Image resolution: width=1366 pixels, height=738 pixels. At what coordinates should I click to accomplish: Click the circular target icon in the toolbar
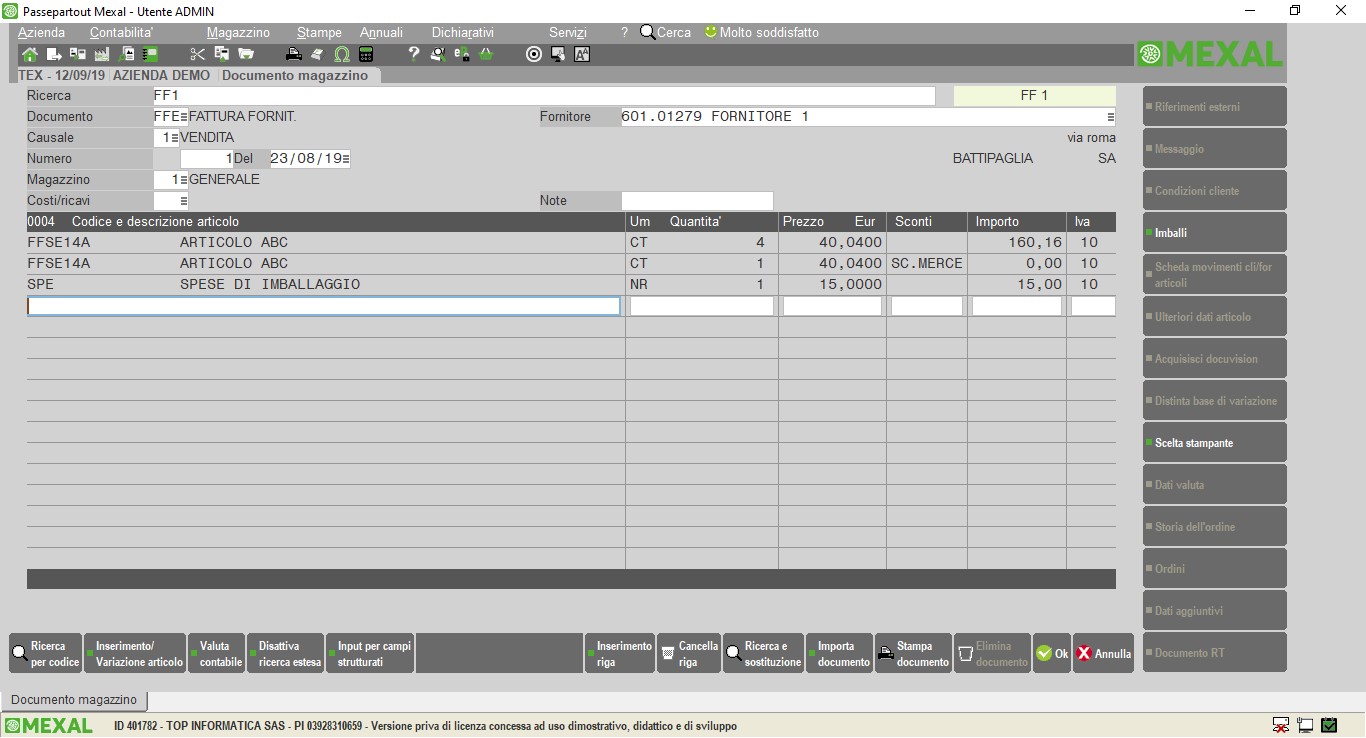click(x=534, y=54)
